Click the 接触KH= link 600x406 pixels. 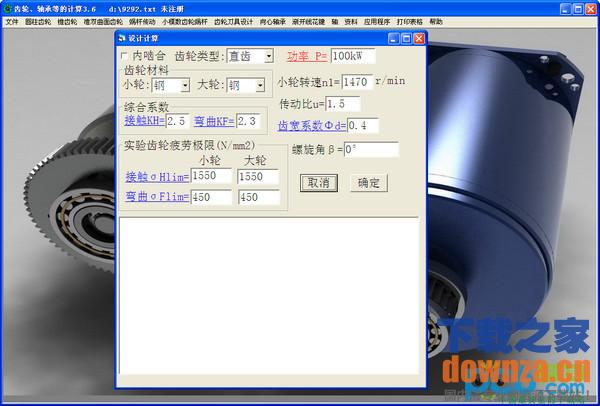click(143, 121)
